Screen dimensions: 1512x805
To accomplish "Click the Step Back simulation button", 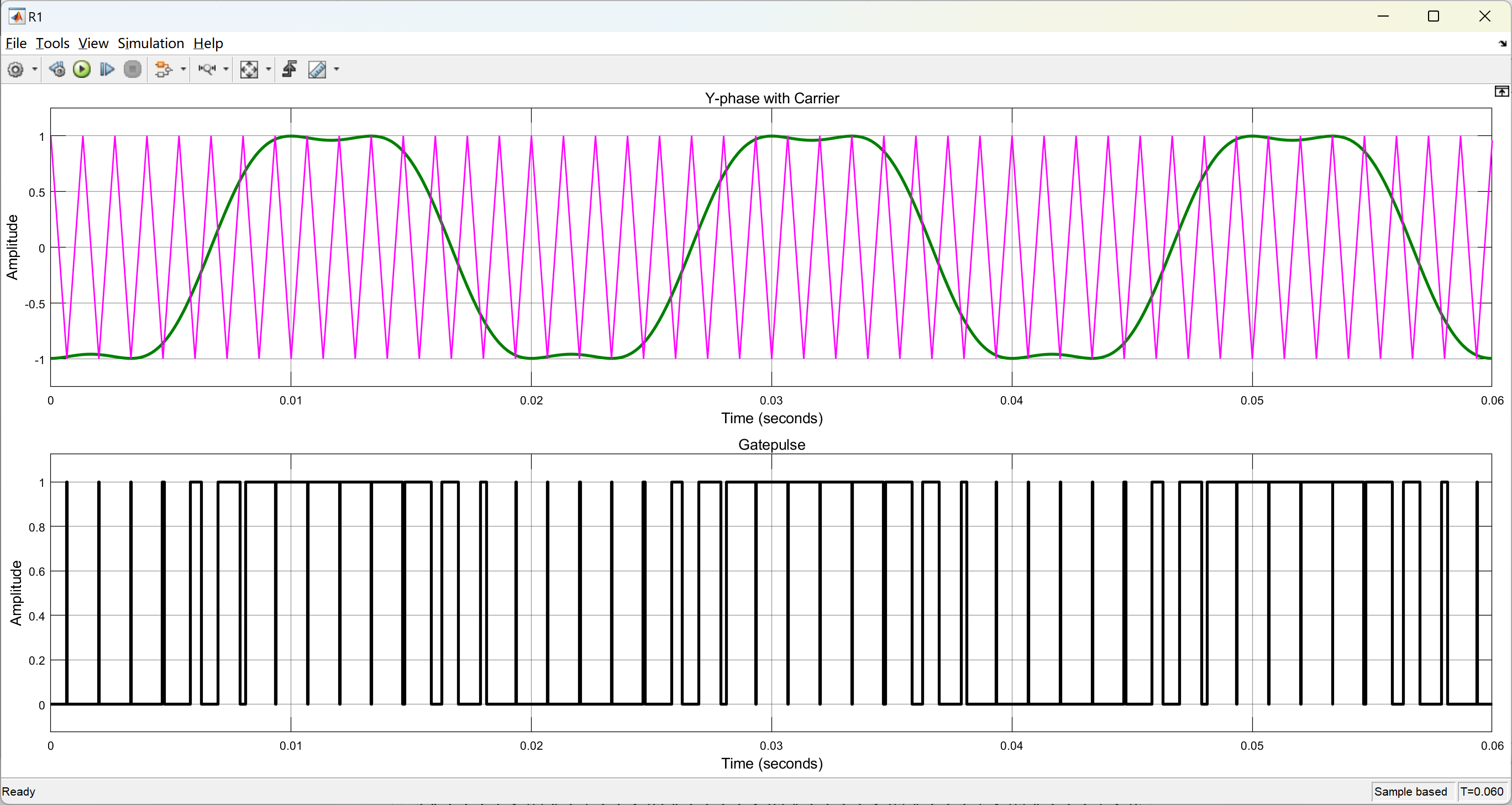I will [57, 69].
